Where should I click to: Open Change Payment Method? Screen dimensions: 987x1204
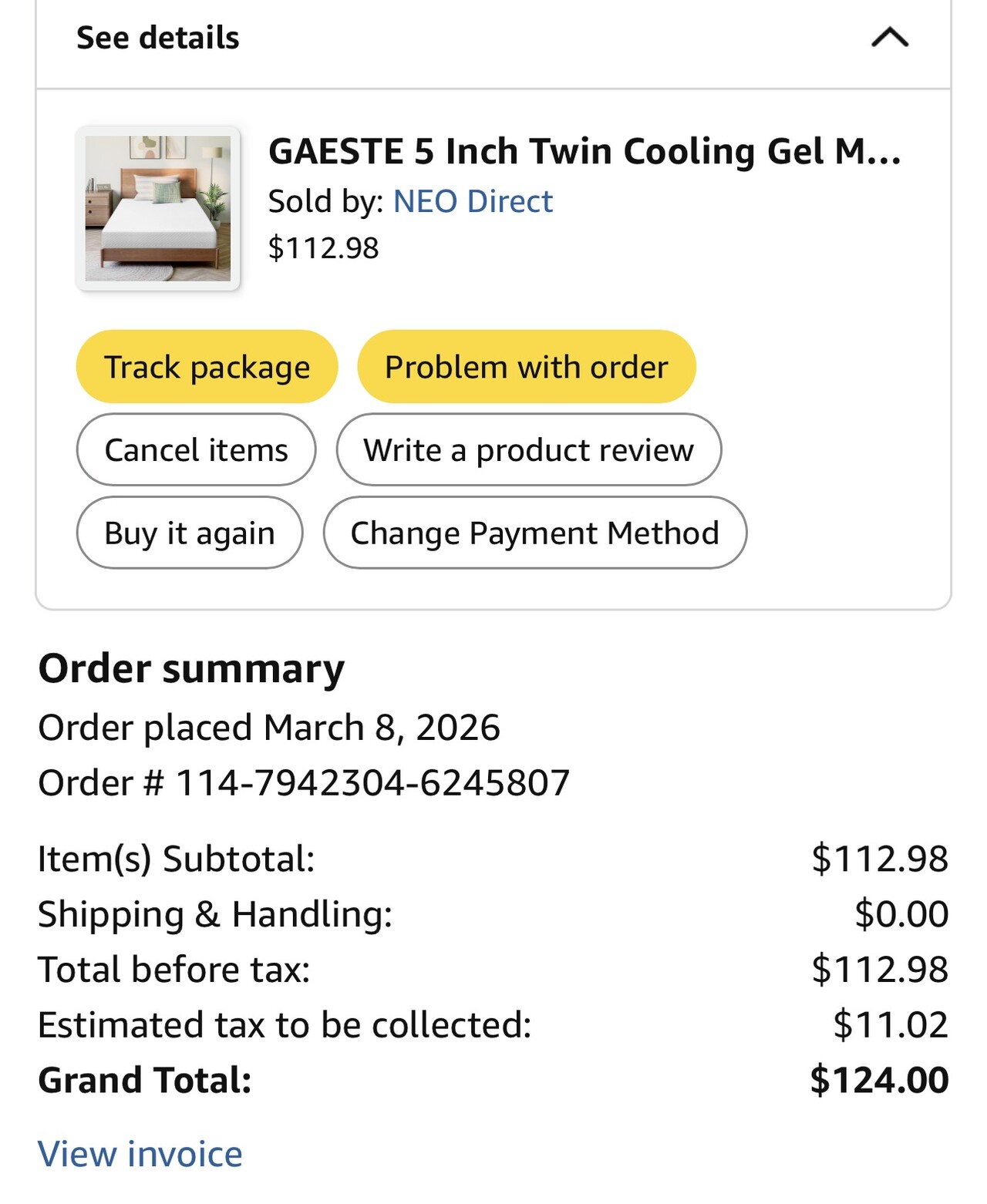pyautogui.click(x=534, y=533)
